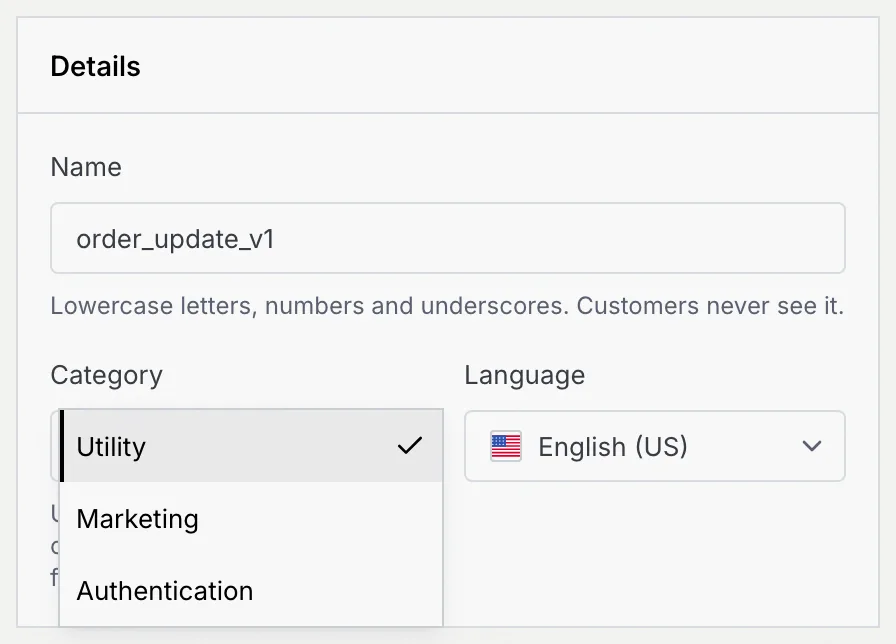This screenshot has width=896, height=644.
Task: Click the US flag icon
Action: click(x=506, y=446)
